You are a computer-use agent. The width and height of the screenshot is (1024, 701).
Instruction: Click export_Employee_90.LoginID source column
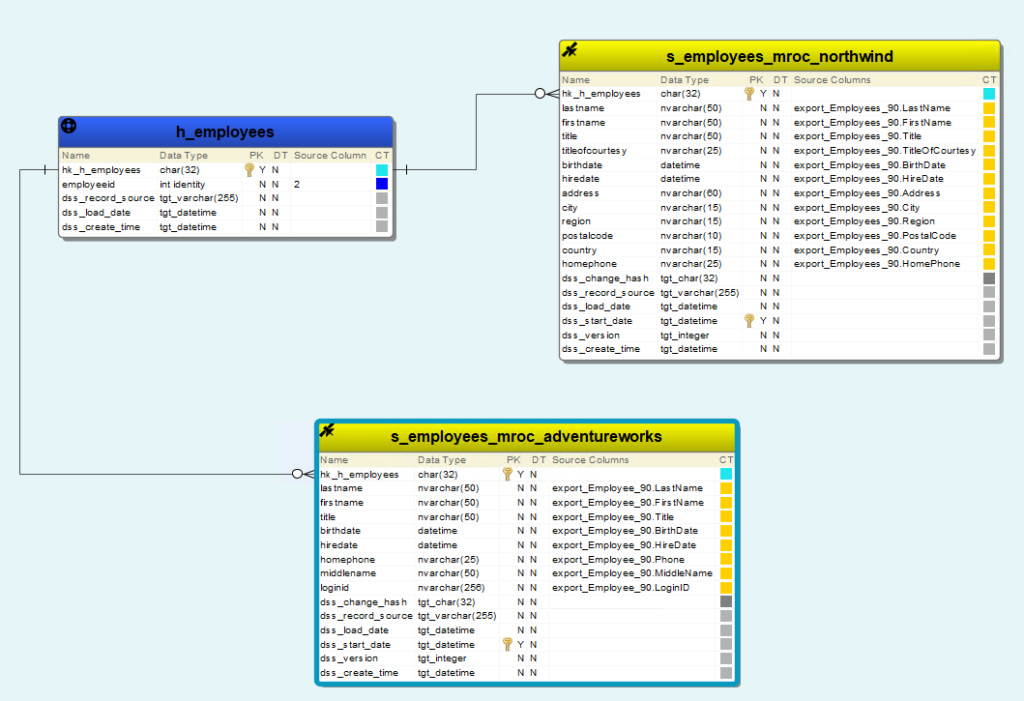(x=620, y=587)
